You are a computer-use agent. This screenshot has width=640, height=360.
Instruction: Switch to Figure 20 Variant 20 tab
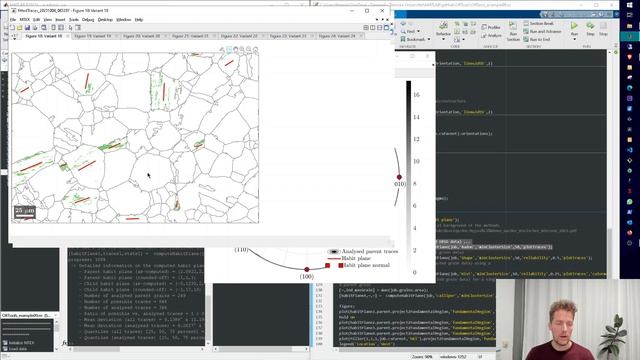click(x=142, y=36)
